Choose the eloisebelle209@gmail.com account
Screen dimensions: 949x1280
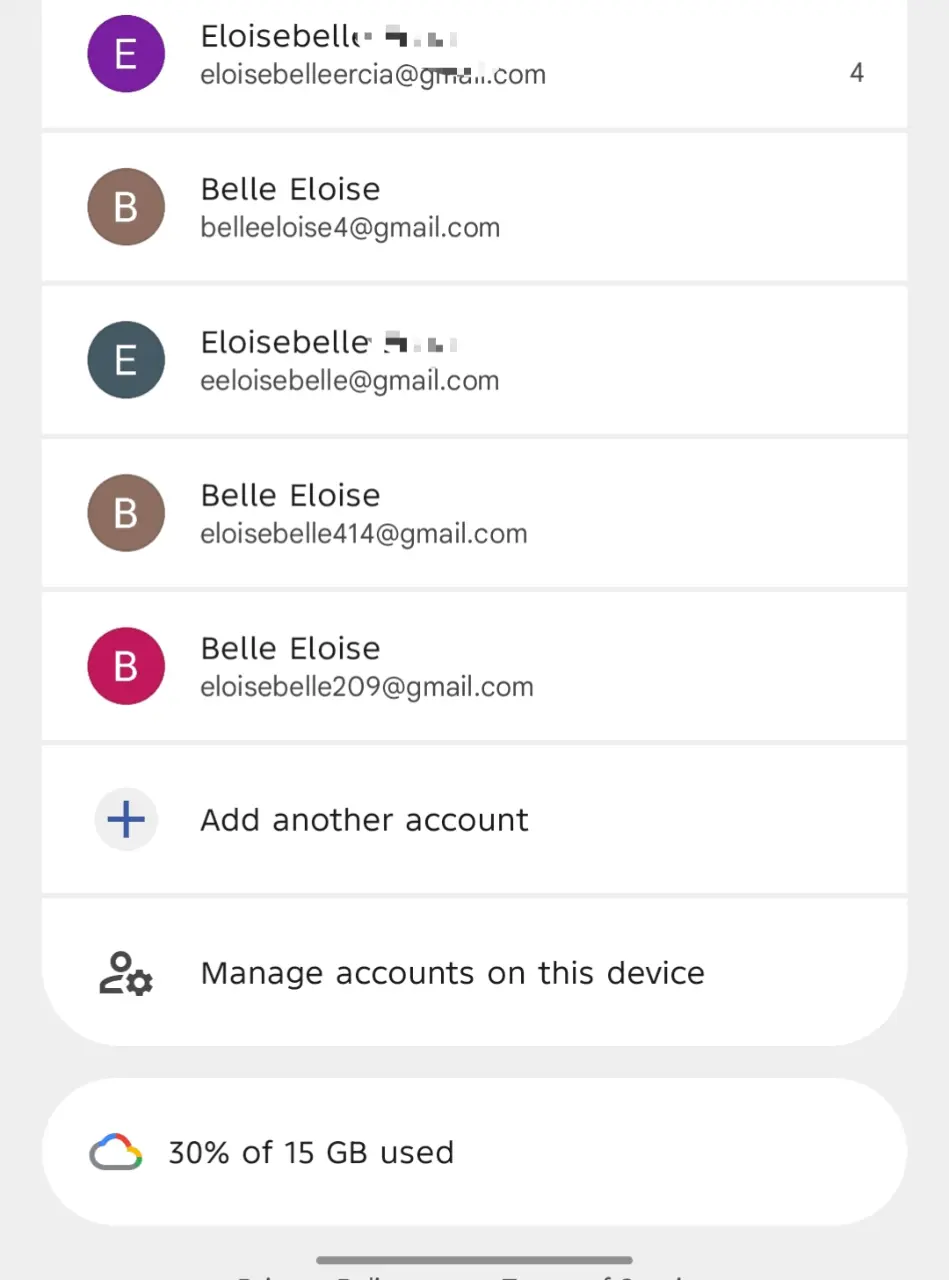tap(474, 666)
